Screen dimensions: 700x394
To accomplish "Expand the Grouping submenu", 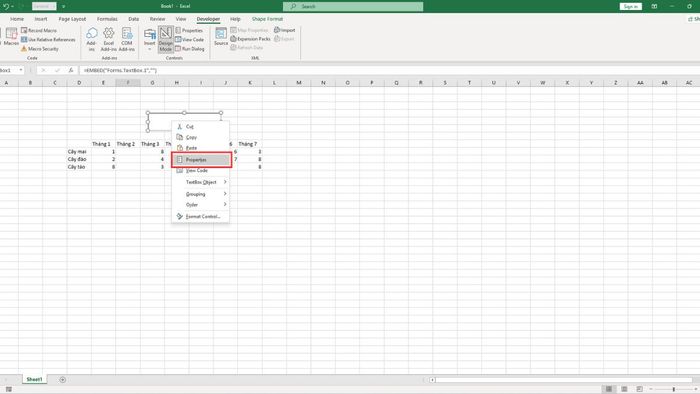I will point(200,194).
